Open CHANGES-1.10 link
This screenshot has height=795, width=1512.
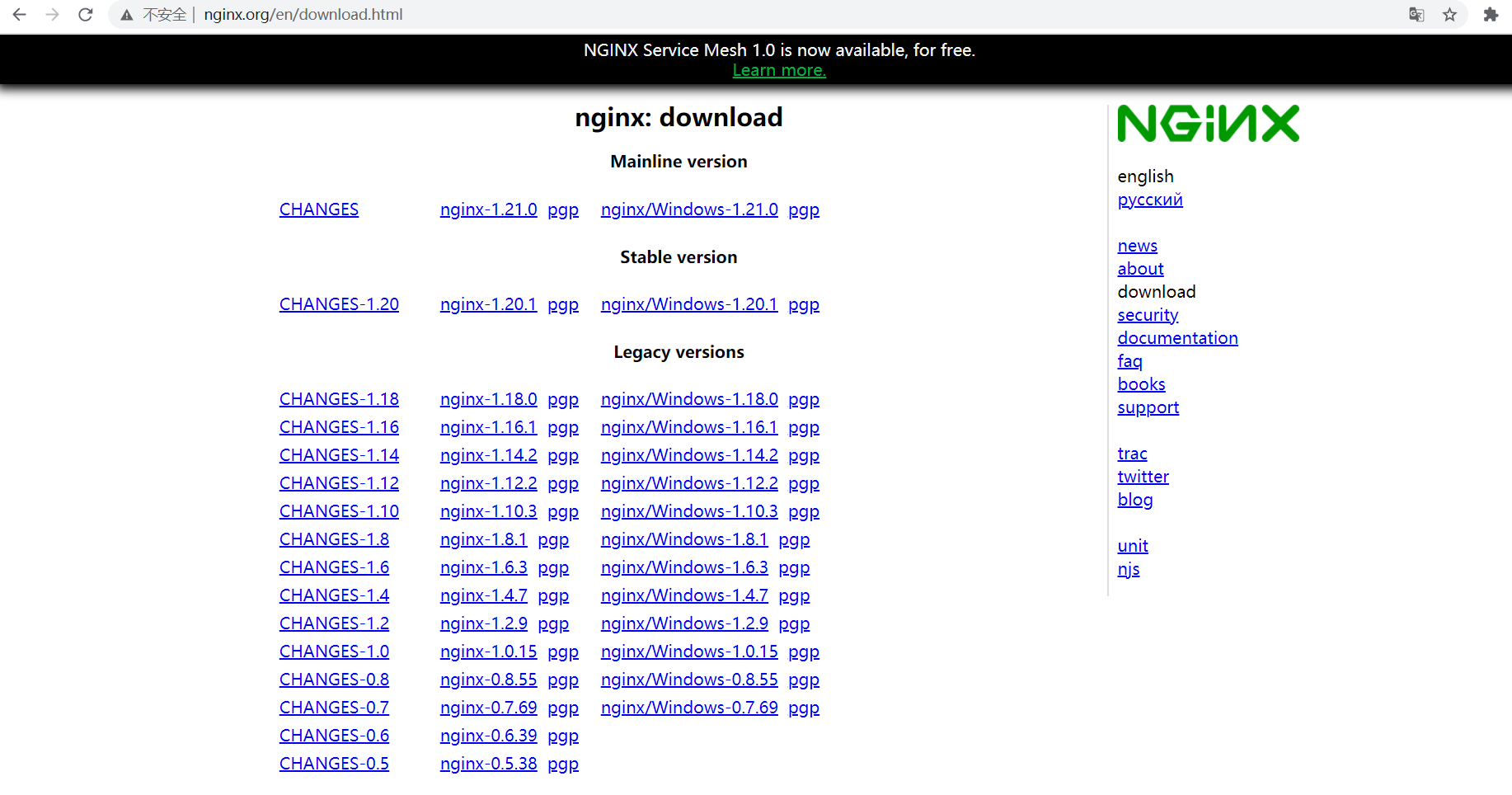pyautogui.click(x=339, y=511)
